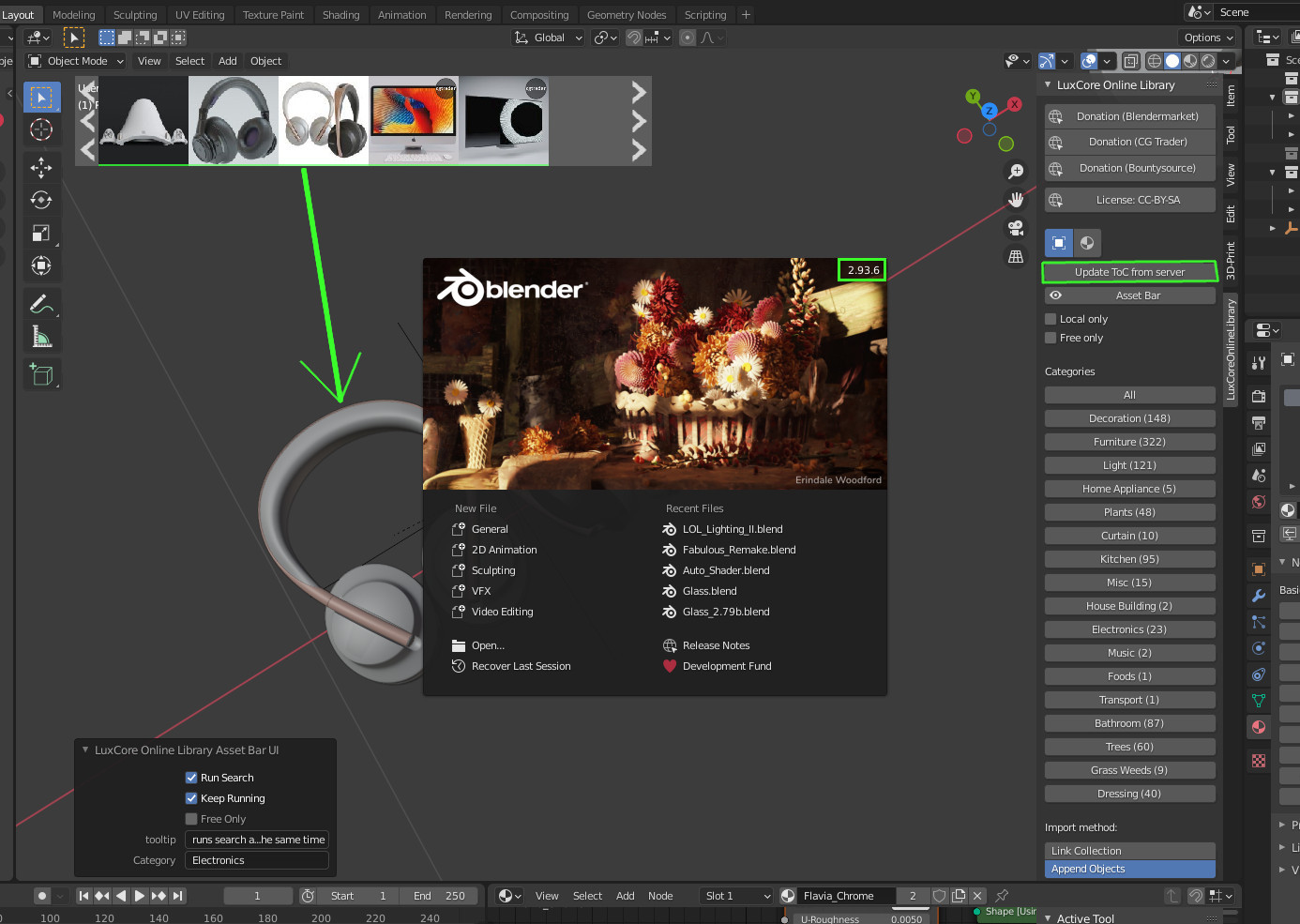Collapse the LuxCore Online Library panel
Image resolution: width=1300 pixels, height=924 pixels.
click(1048, 85)
